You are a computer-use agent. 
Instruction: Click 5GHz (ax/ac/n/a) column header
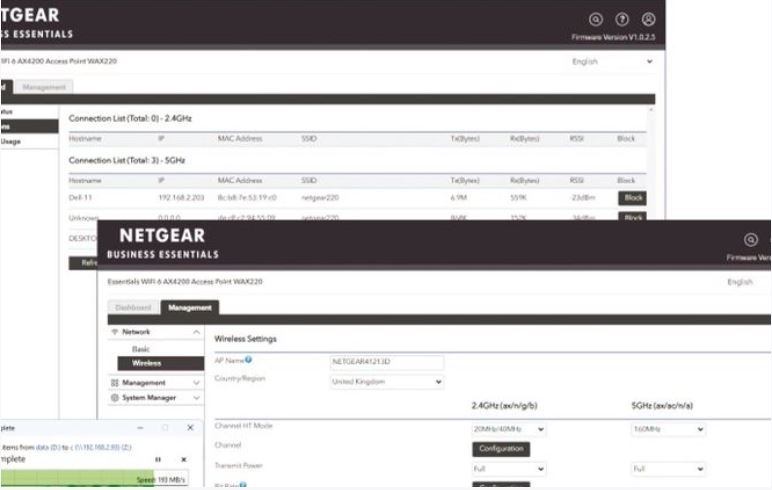662,406
